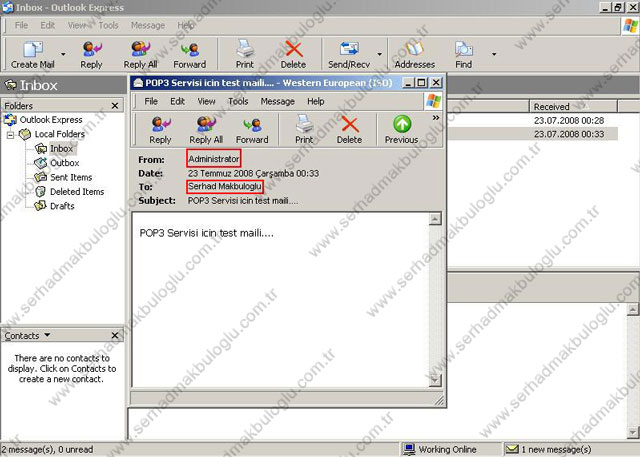The image size is (640, 457).
Task: Open File menu in Inbox window
Action: (x=22, y=25)
